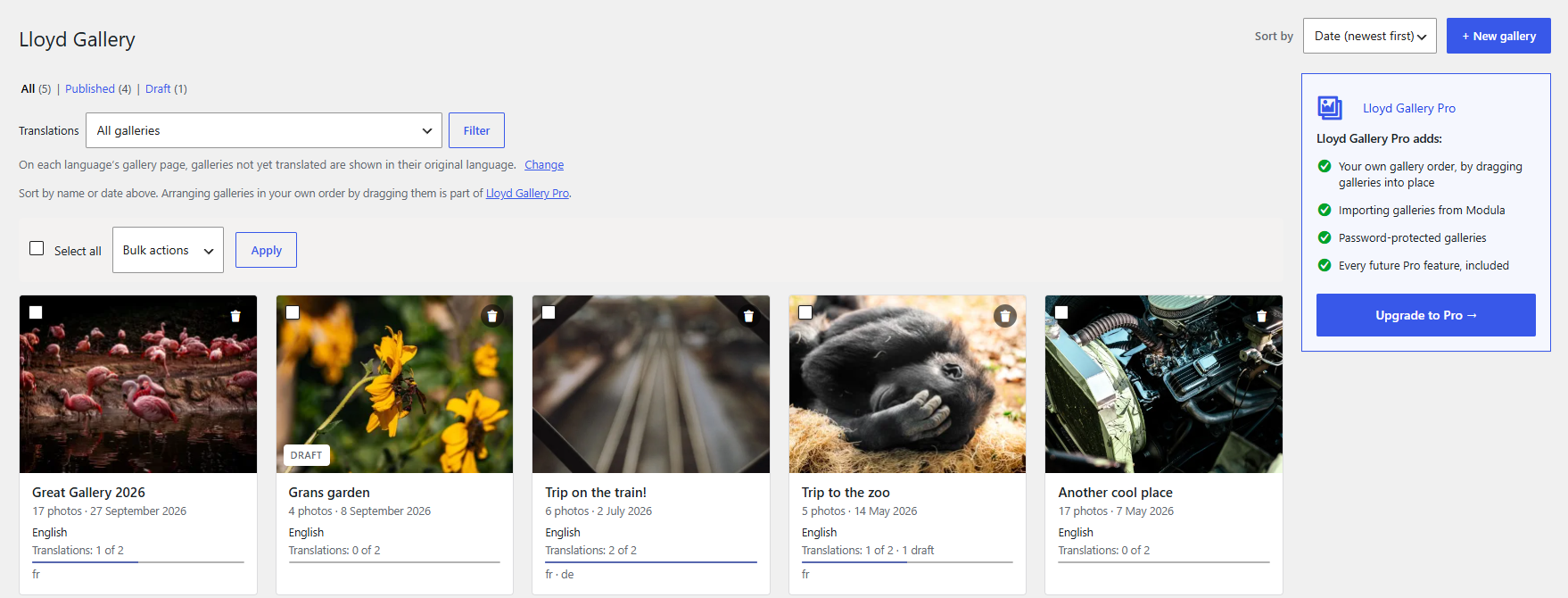Create a new gallery
The height and width of the screenshot is (598, 1568).
1498,36
